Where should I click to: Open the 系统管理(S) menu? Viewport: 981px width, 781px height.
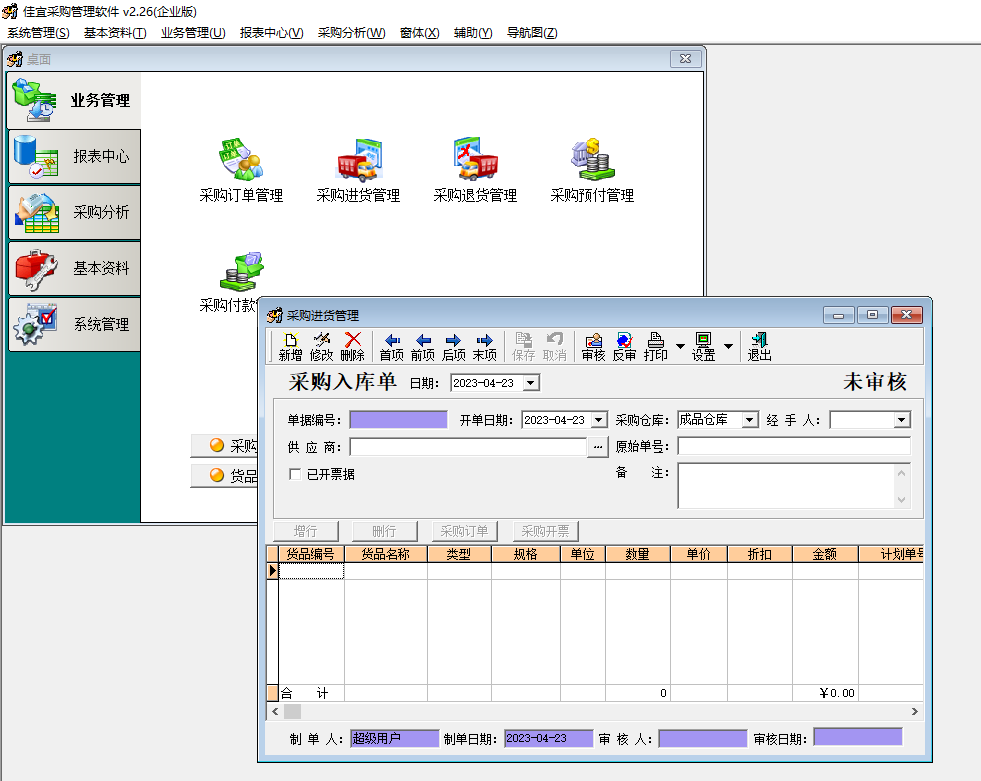tap(38, 33)
